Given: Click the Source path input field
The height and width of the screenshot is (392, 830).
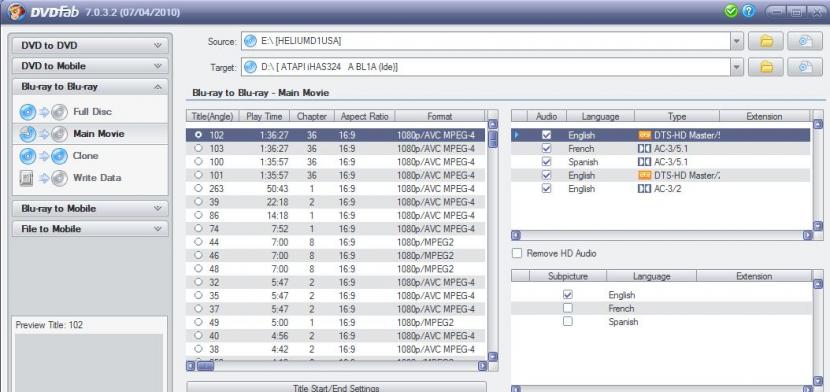Looking at the screenshot, I should (x=486, y=41).
